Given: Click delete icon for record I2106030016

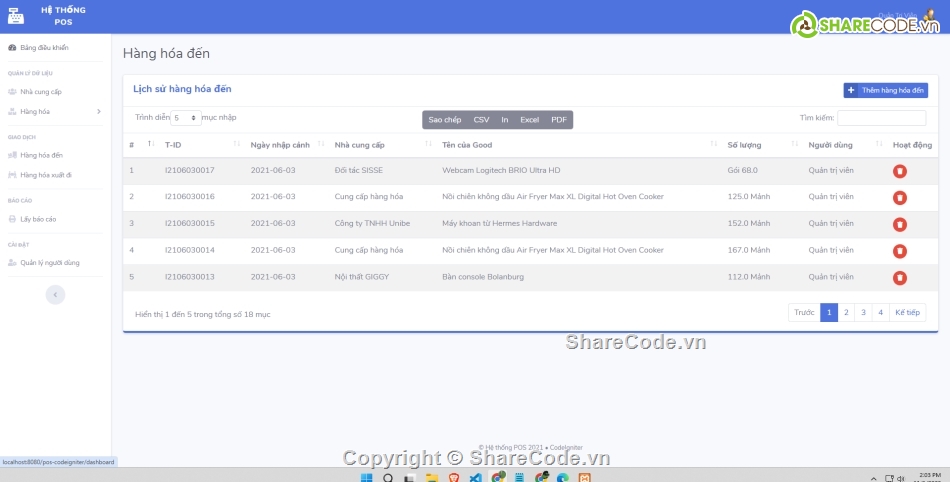Looking at the screenshot, I should [899, 197].
